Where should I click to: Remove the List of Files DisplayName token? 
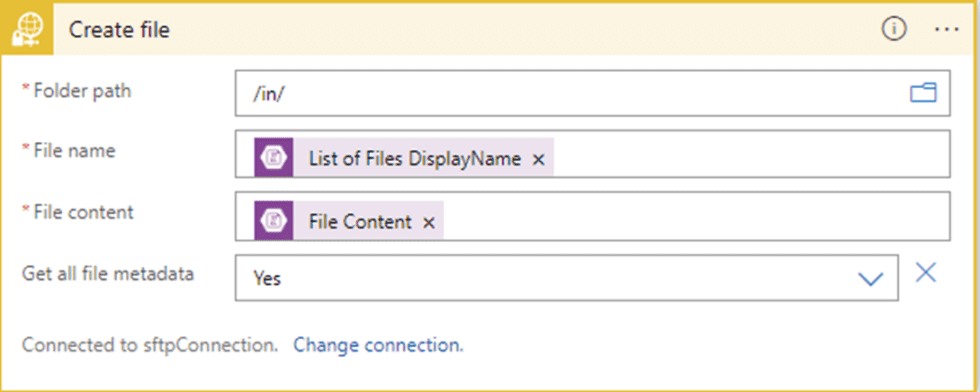click(538, 160)
